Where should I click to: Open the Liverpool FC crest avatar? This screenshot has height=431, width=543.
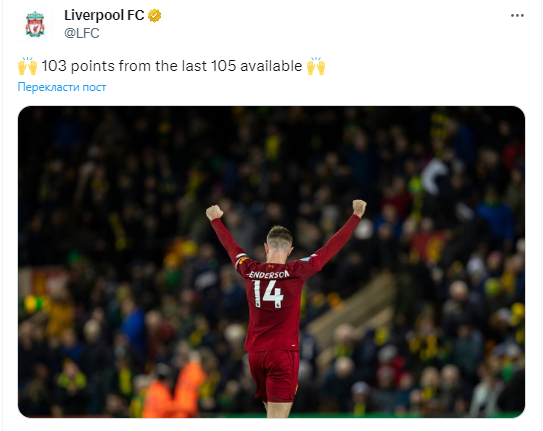35,24
